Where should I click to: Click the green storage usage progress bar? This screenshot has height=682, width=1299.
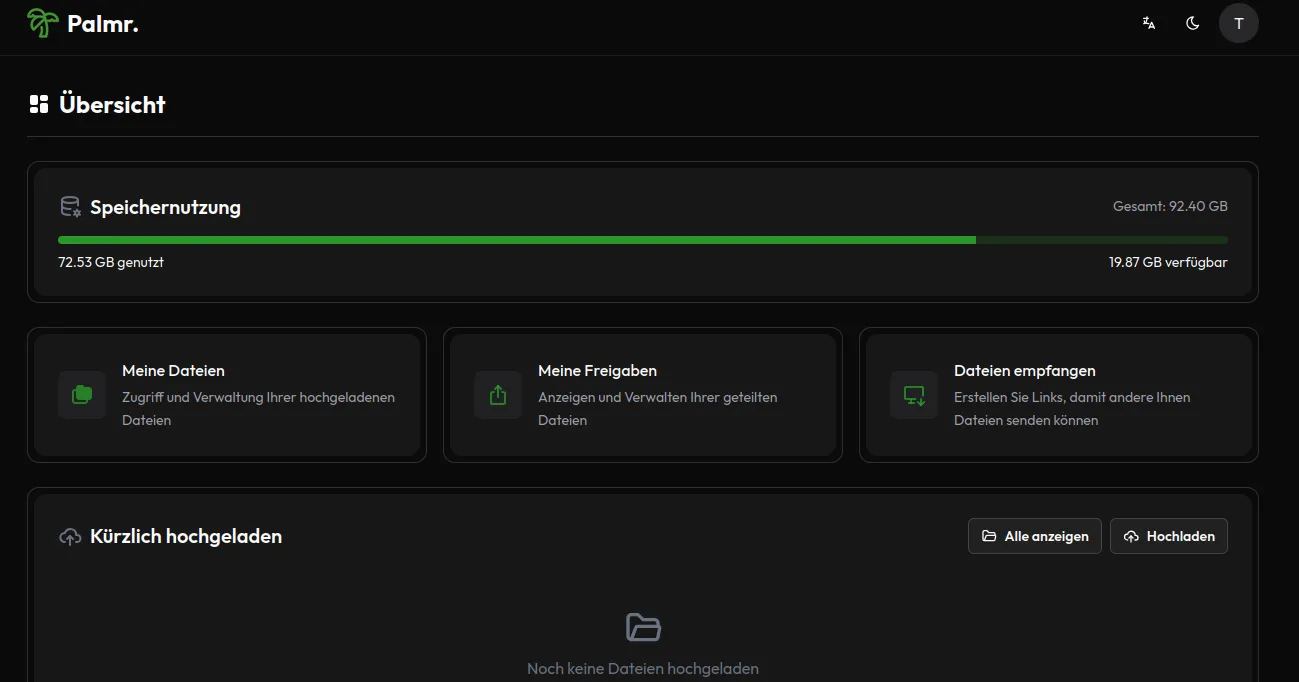(516, 240)
